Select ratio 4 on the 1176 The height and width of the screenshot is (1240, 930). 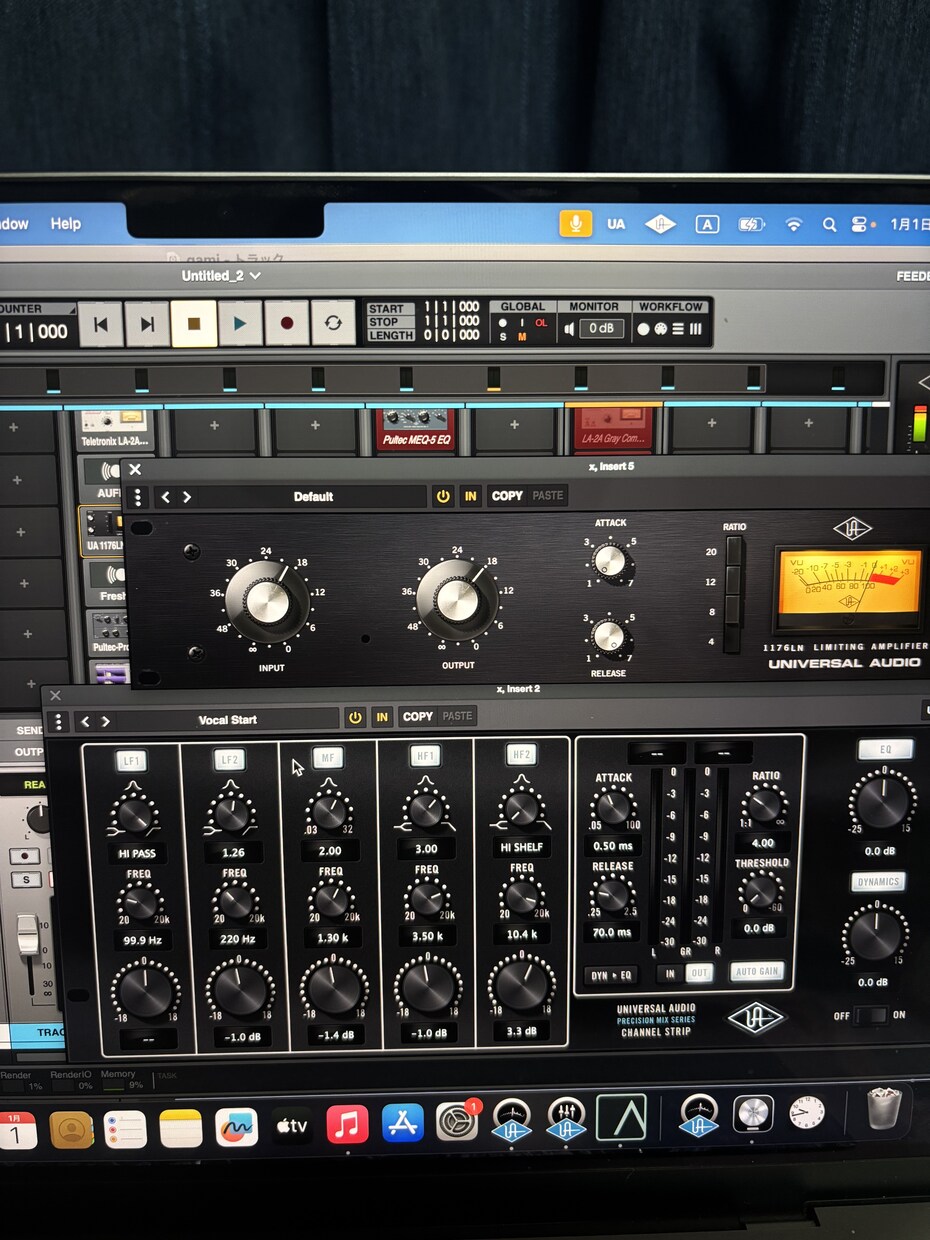coord(734,640)
